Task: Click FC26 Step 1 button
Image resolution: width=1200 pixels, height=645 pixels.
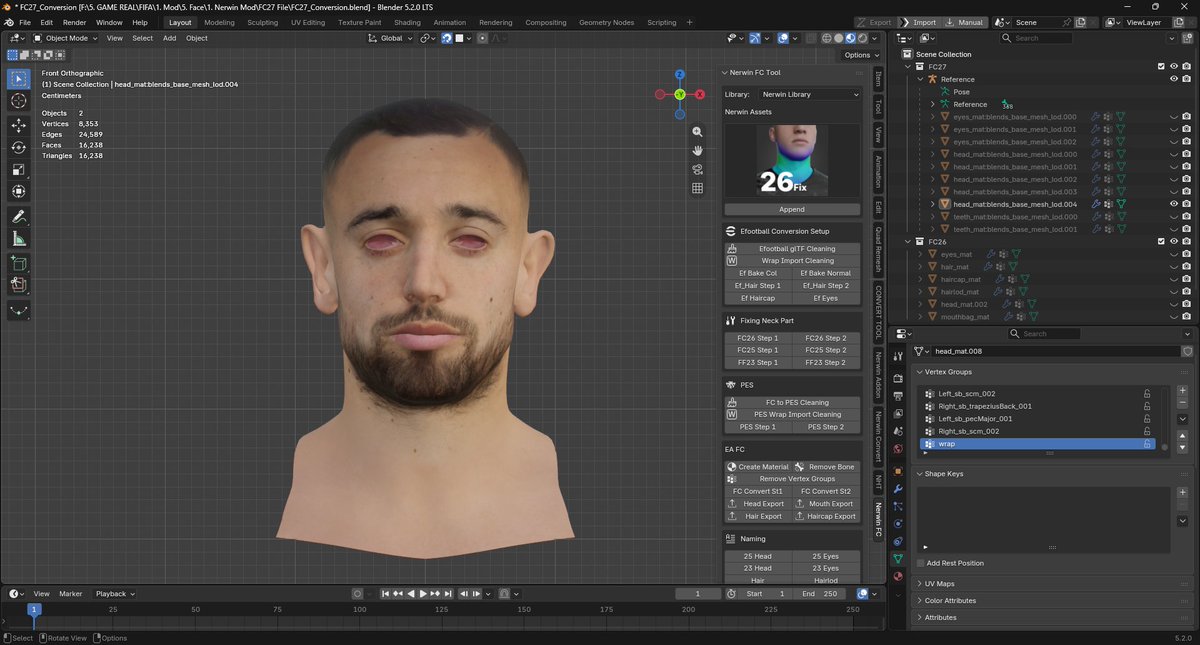Action: pyautogui.click(x=758, y=338)
